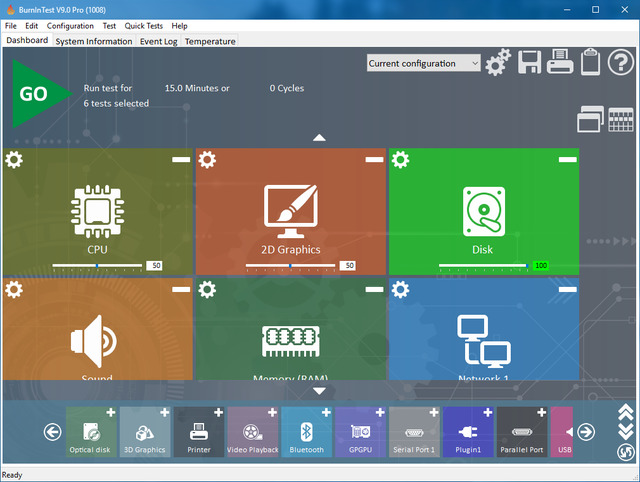
Task: Open help with the question mark icon
Action: click(x=621, y=63)
